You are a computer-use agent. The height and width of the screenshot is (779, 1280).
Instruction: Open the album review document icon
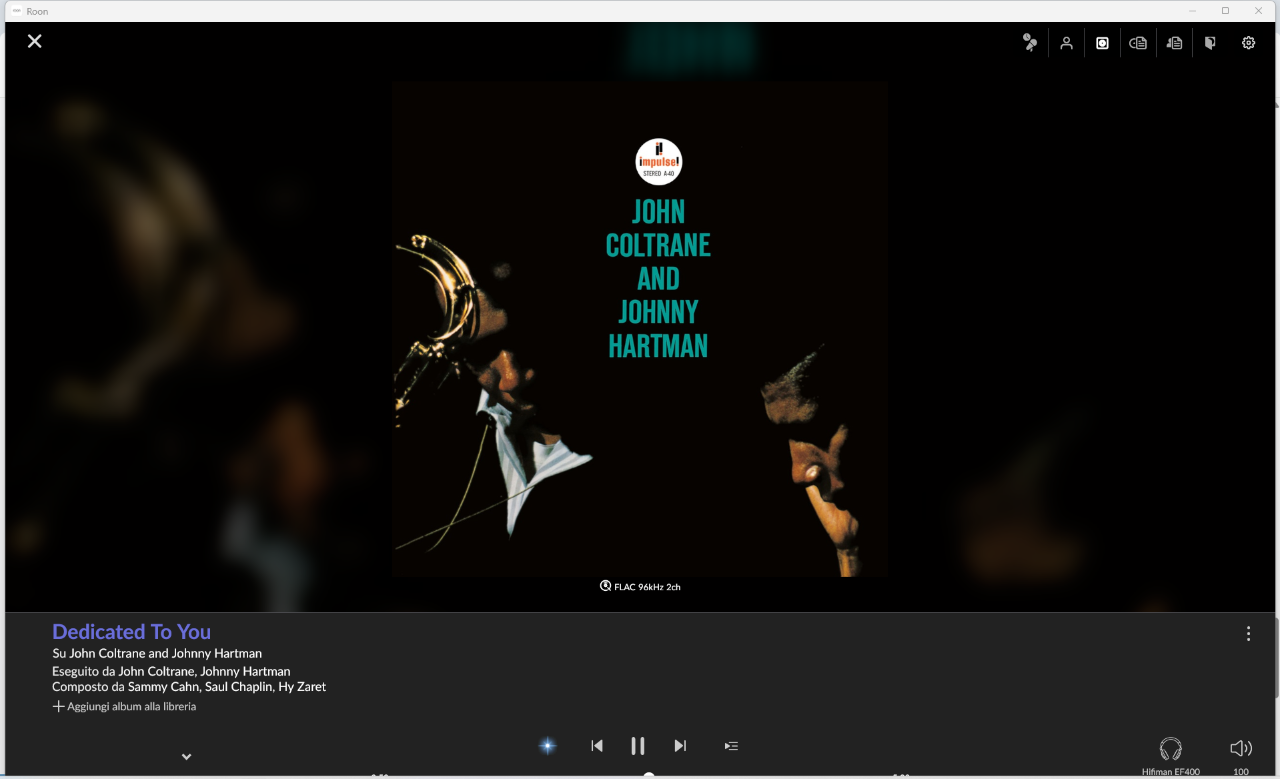(x=1138, y=43)
